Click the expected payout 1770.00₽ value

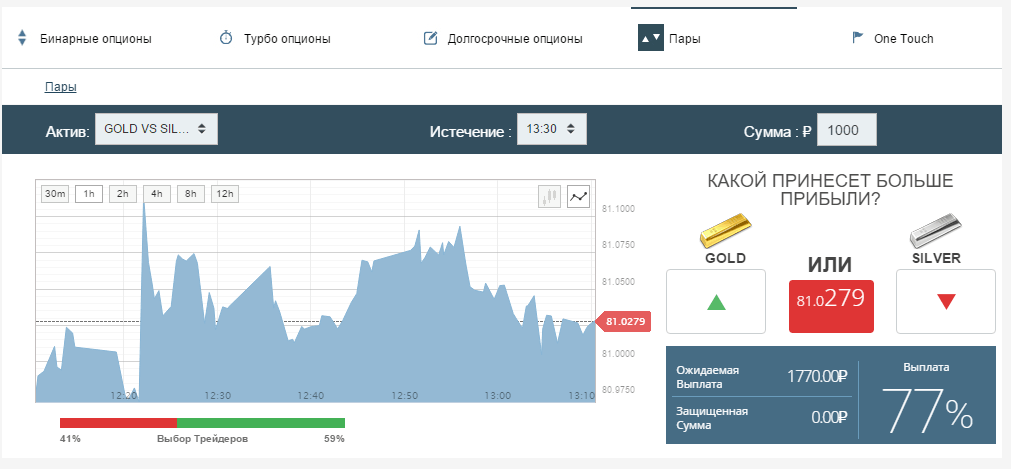coord(816,377)
